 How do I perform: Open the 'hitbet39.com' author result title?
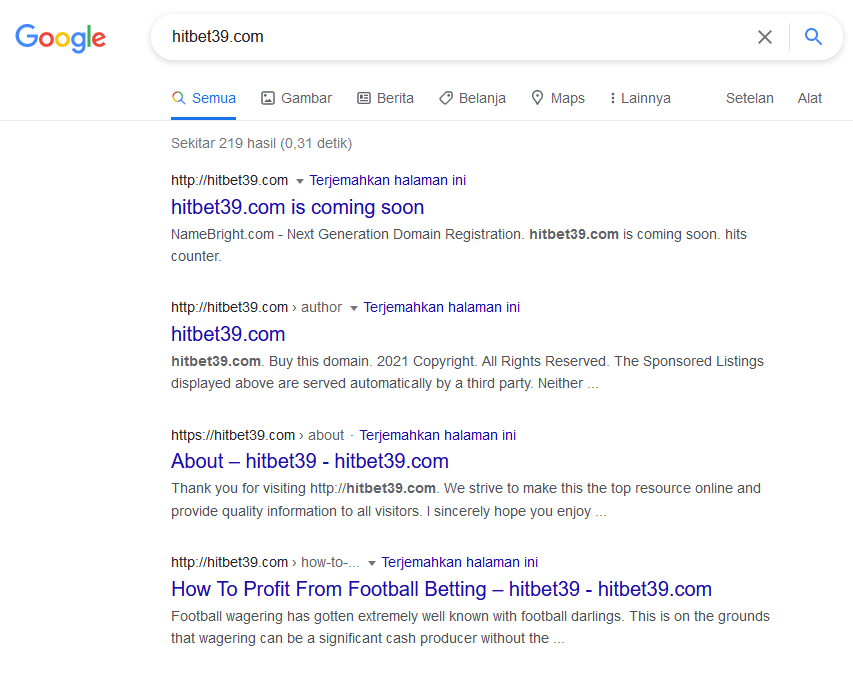point(228,335)
